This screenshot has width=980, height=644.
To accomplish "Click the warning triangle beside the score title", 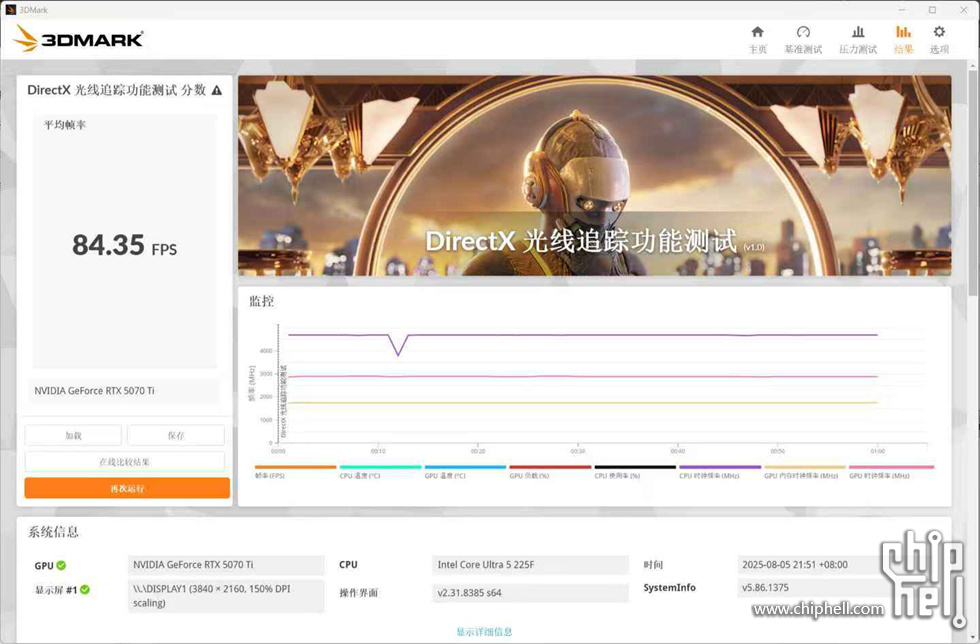I will [x=217, y=91].
